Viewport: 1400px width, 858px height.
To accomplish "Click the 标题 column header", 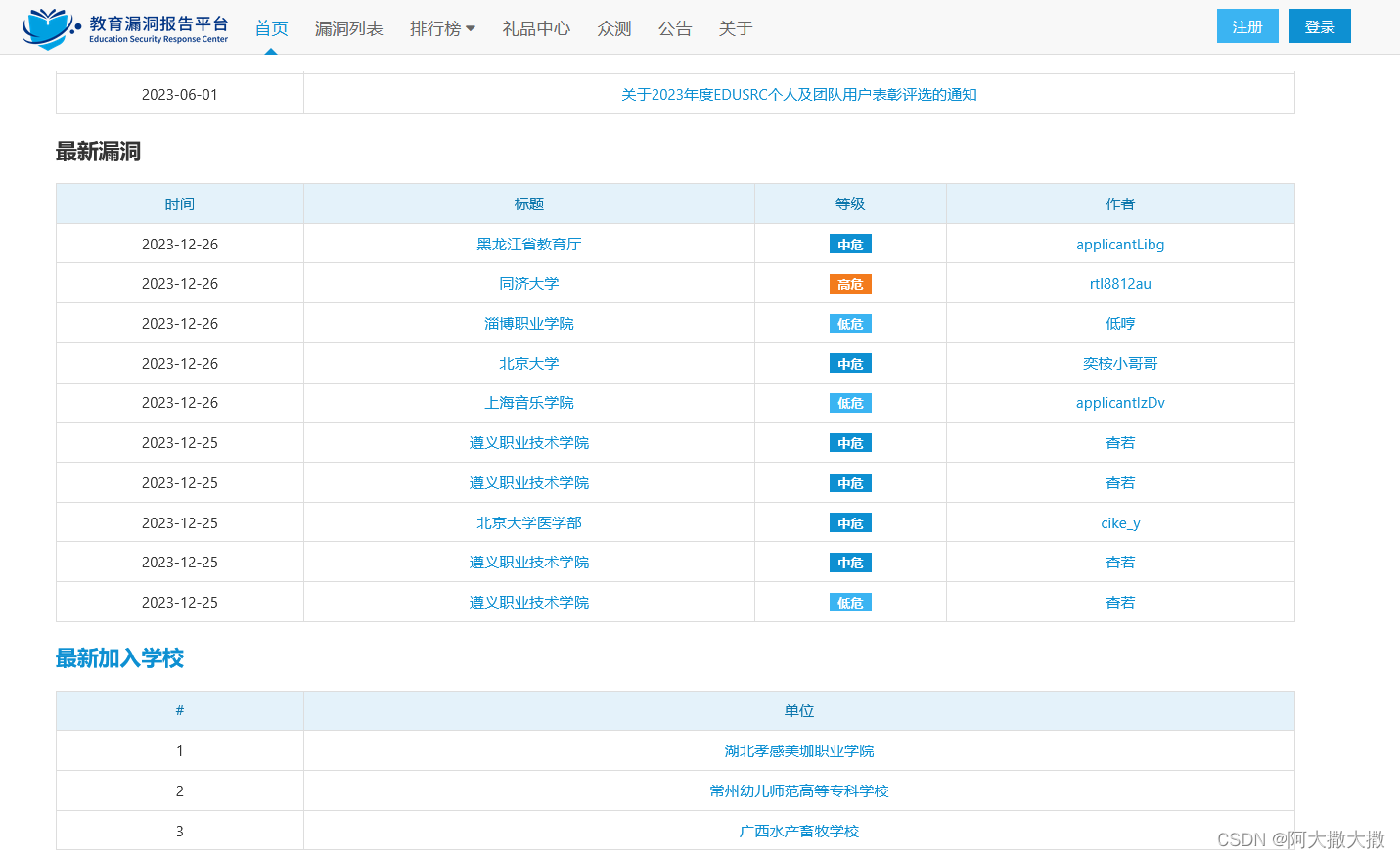I will coord(529,204).
